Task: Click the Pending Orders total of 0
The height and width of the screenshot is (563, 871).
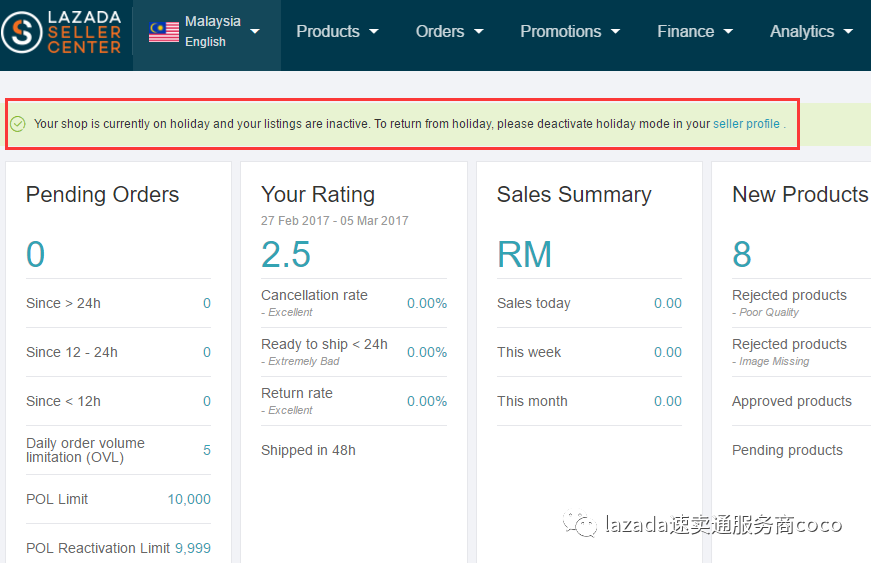Action: (x=36, y=254)
